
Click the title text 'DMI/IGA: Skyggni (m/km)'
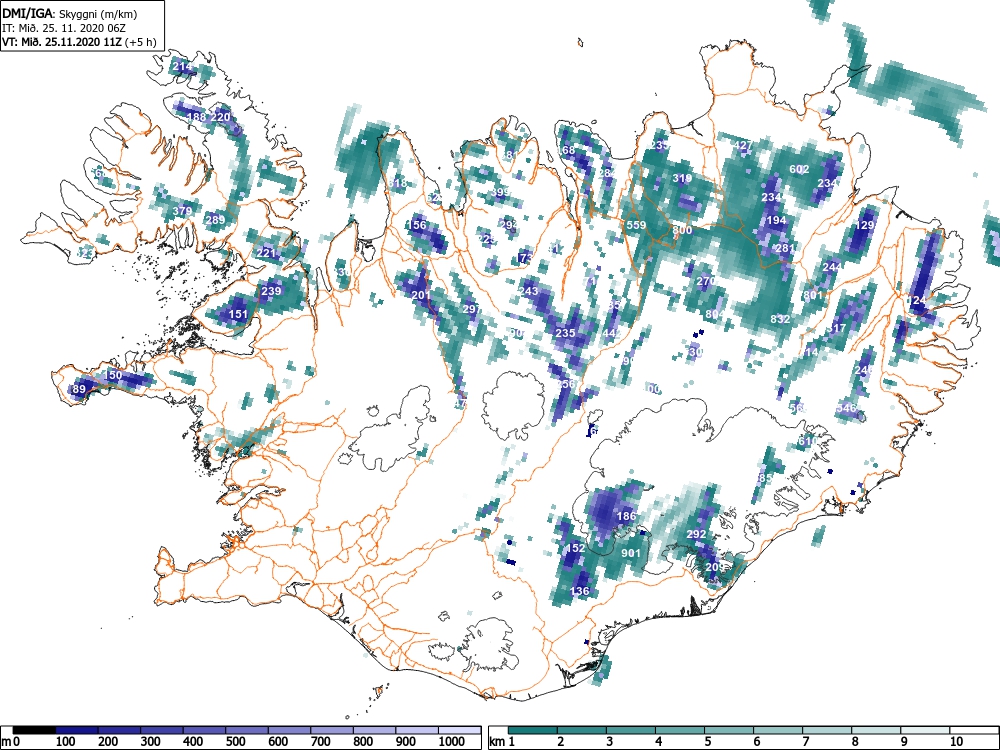[x=70, y=13]
